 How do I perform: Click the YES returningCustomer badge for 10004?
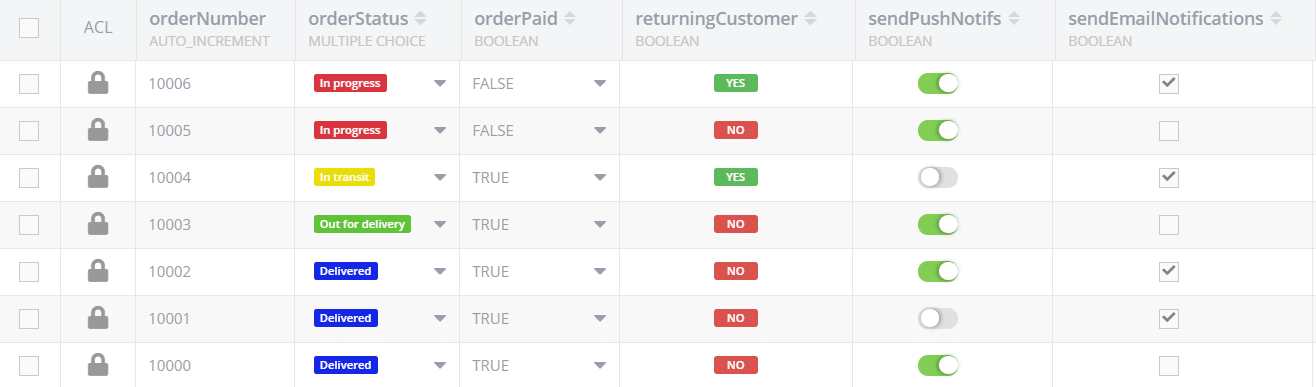pos(736,178)
